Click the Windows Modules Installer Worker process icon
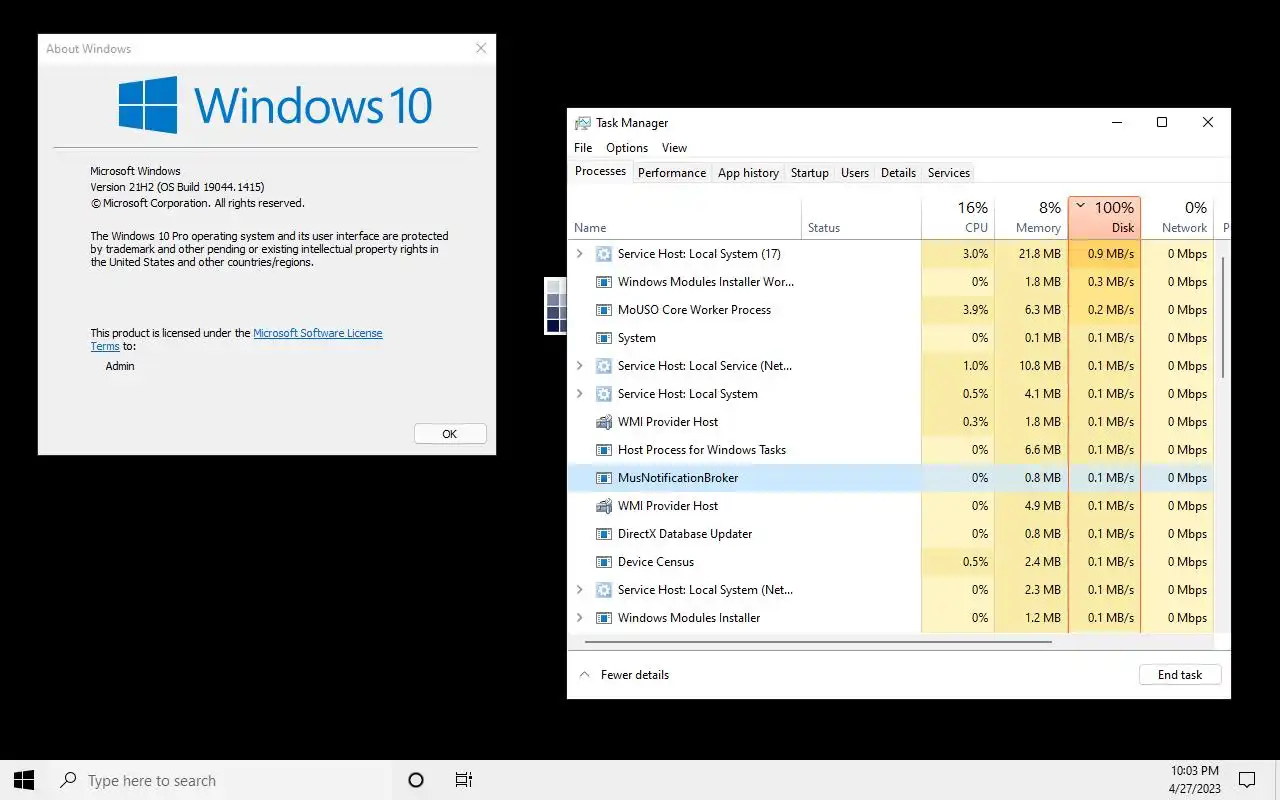1280x800 pixels. point(604,282)
